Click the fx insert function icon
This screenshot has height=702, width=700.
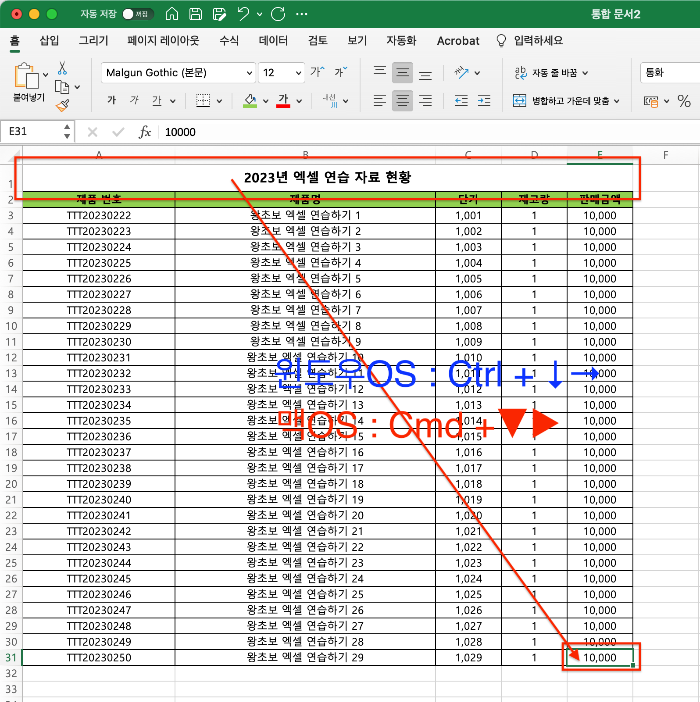(x=145, y=132)
